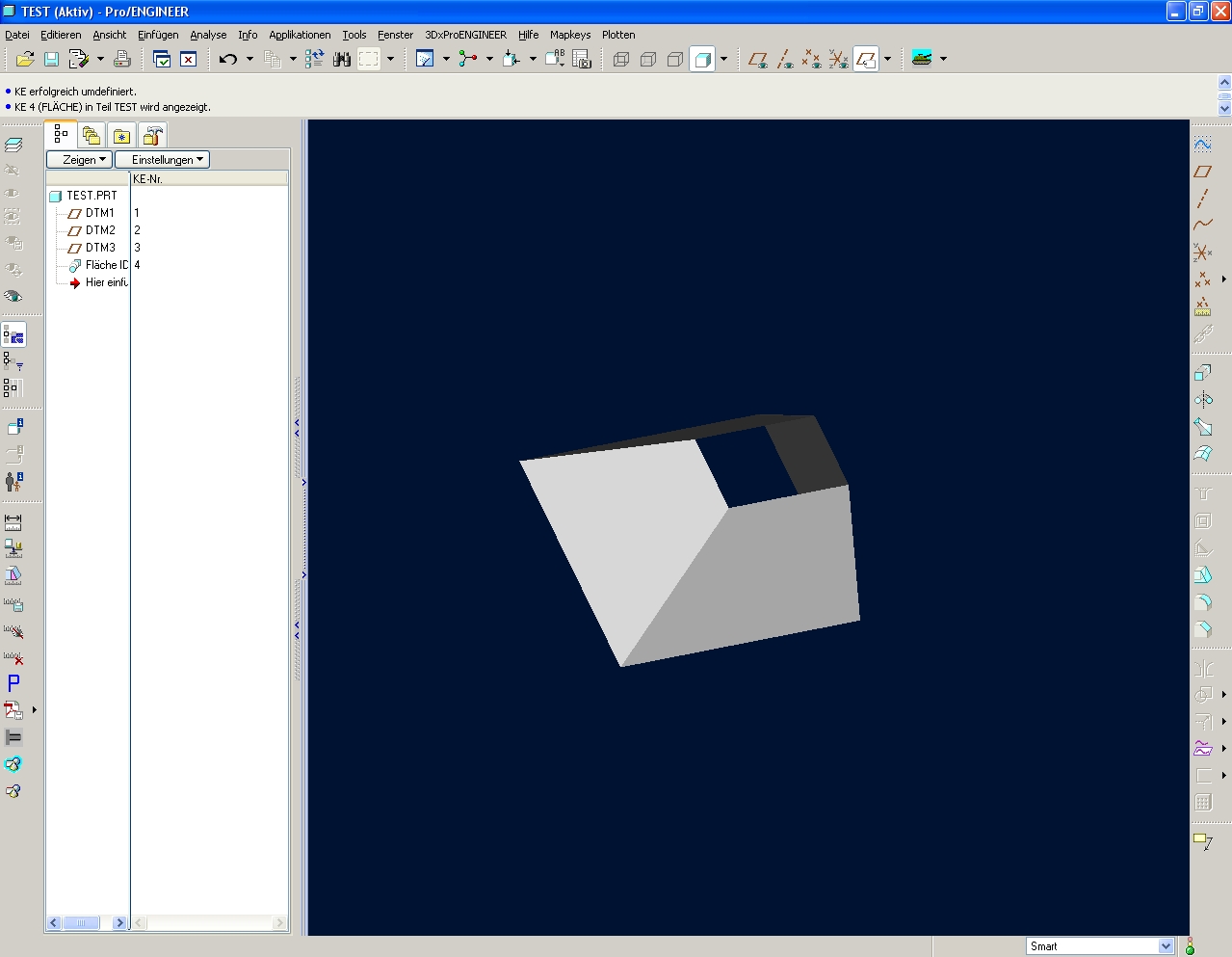Open the Layers icon in left toolbar

[x=13, y=145]
